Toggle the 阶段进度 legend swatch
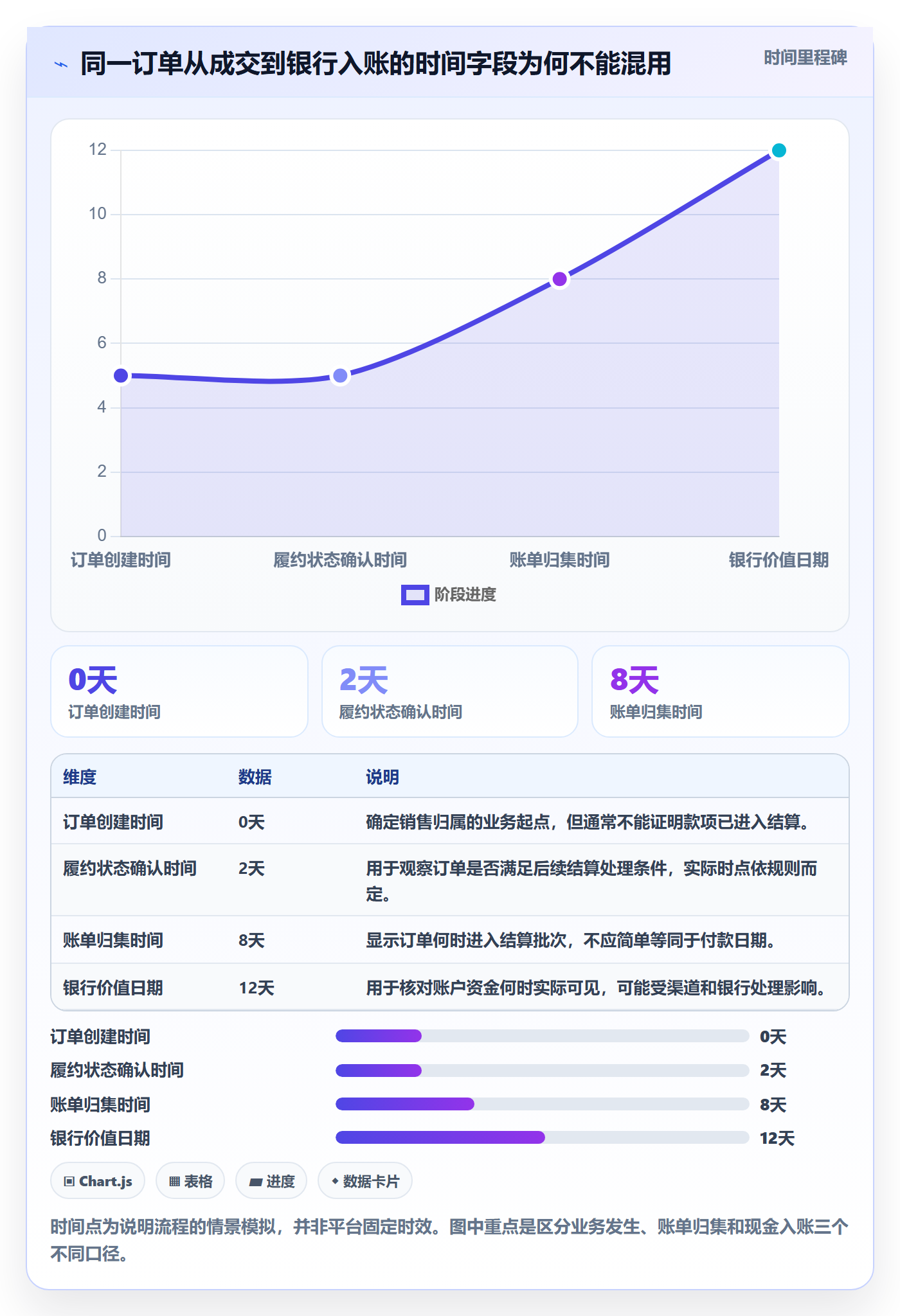 (415, 595)
